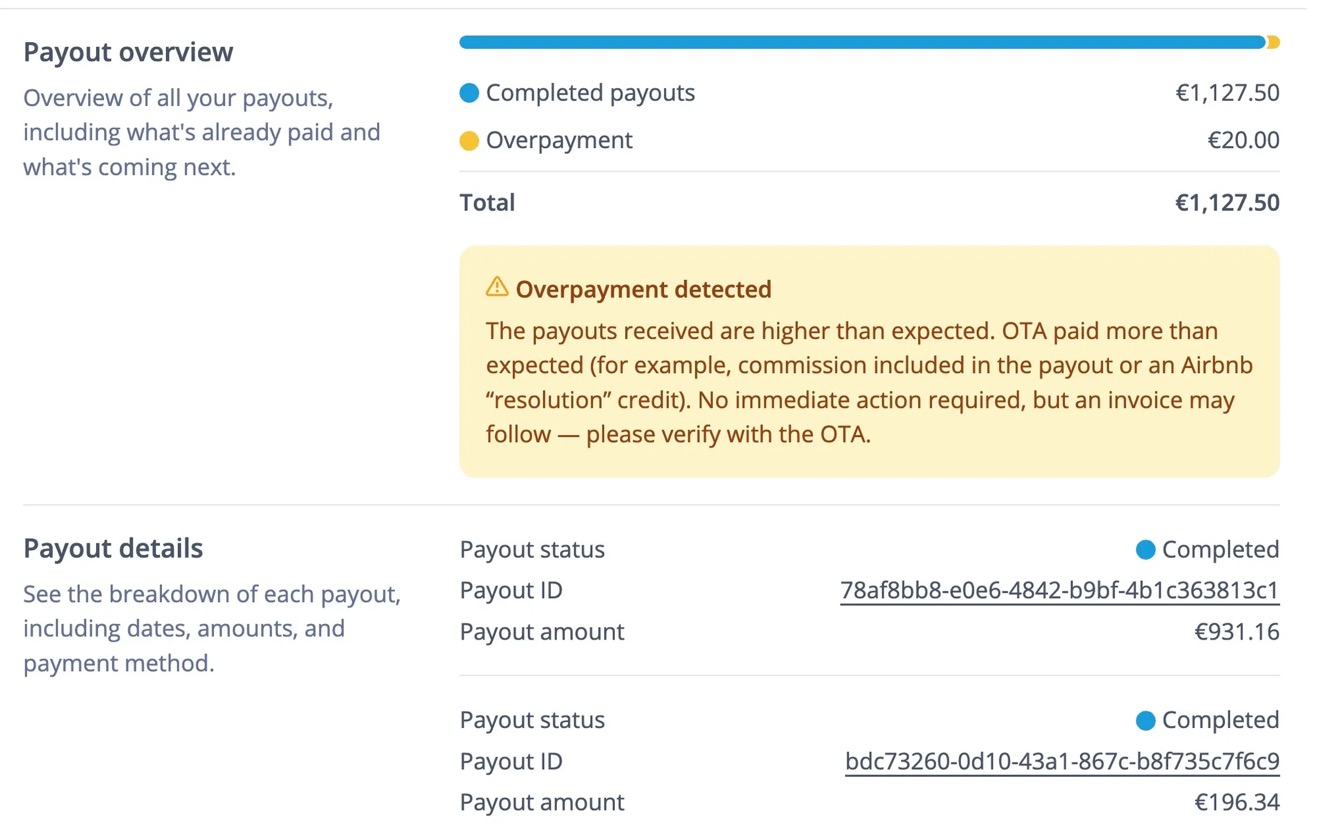Viewport: 1334px width, 832px height.
Task: Click the 'Overpayment detected' alert title
Action: 643,290
